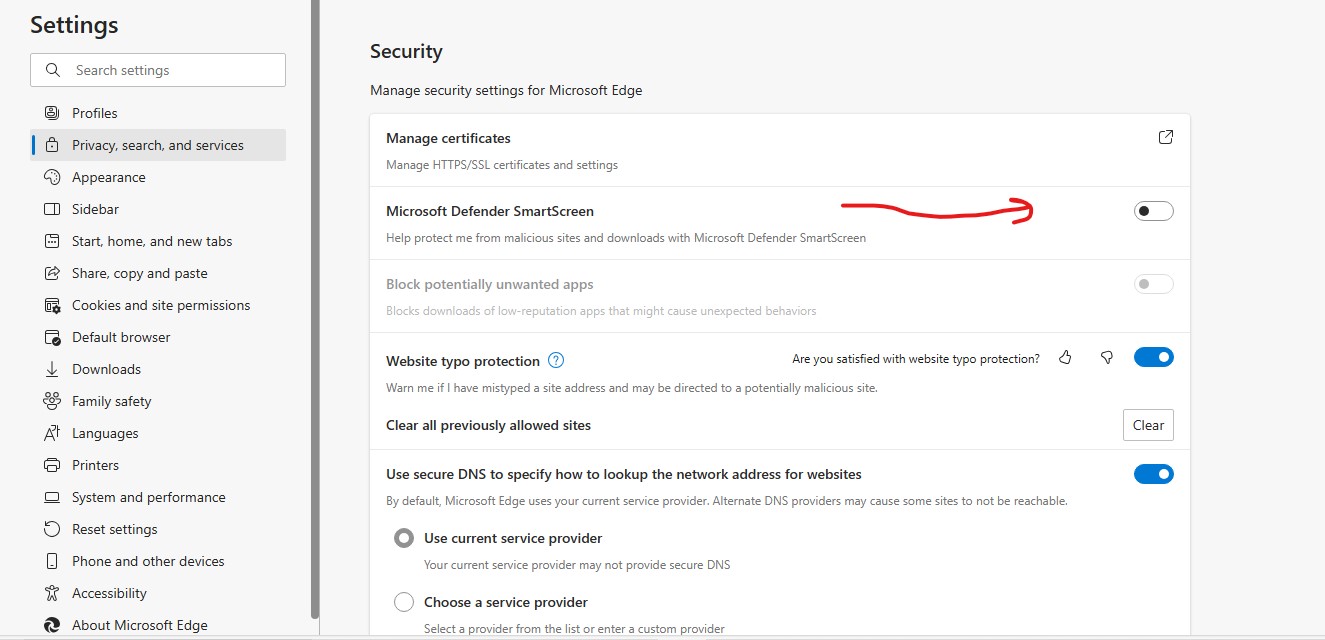1325x640 pixels.
Task: Open the Manage certificates entry
Action: point(780,150)
